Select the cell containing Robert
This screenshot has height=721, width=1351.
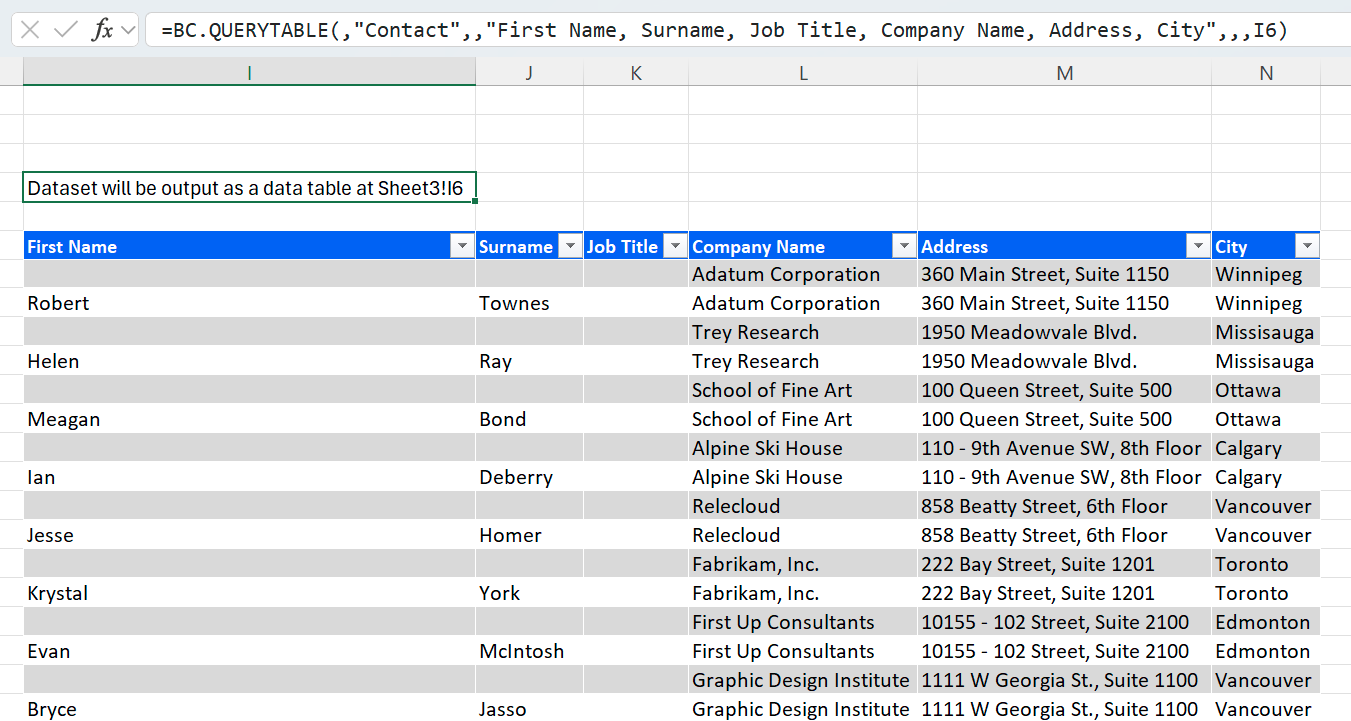click(x=249, y=303)
